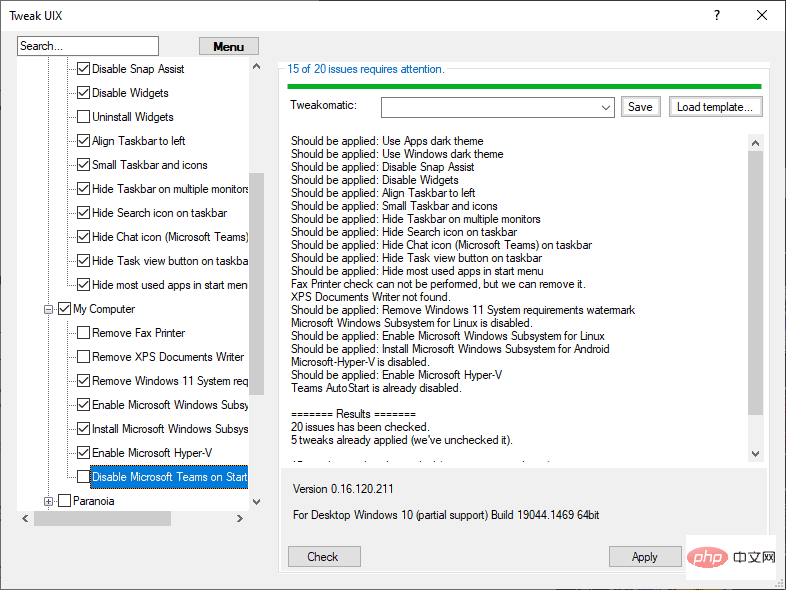786x590 pixels.
Task: Close the Tweak UIX window
Action: click(x=761, y=16)
